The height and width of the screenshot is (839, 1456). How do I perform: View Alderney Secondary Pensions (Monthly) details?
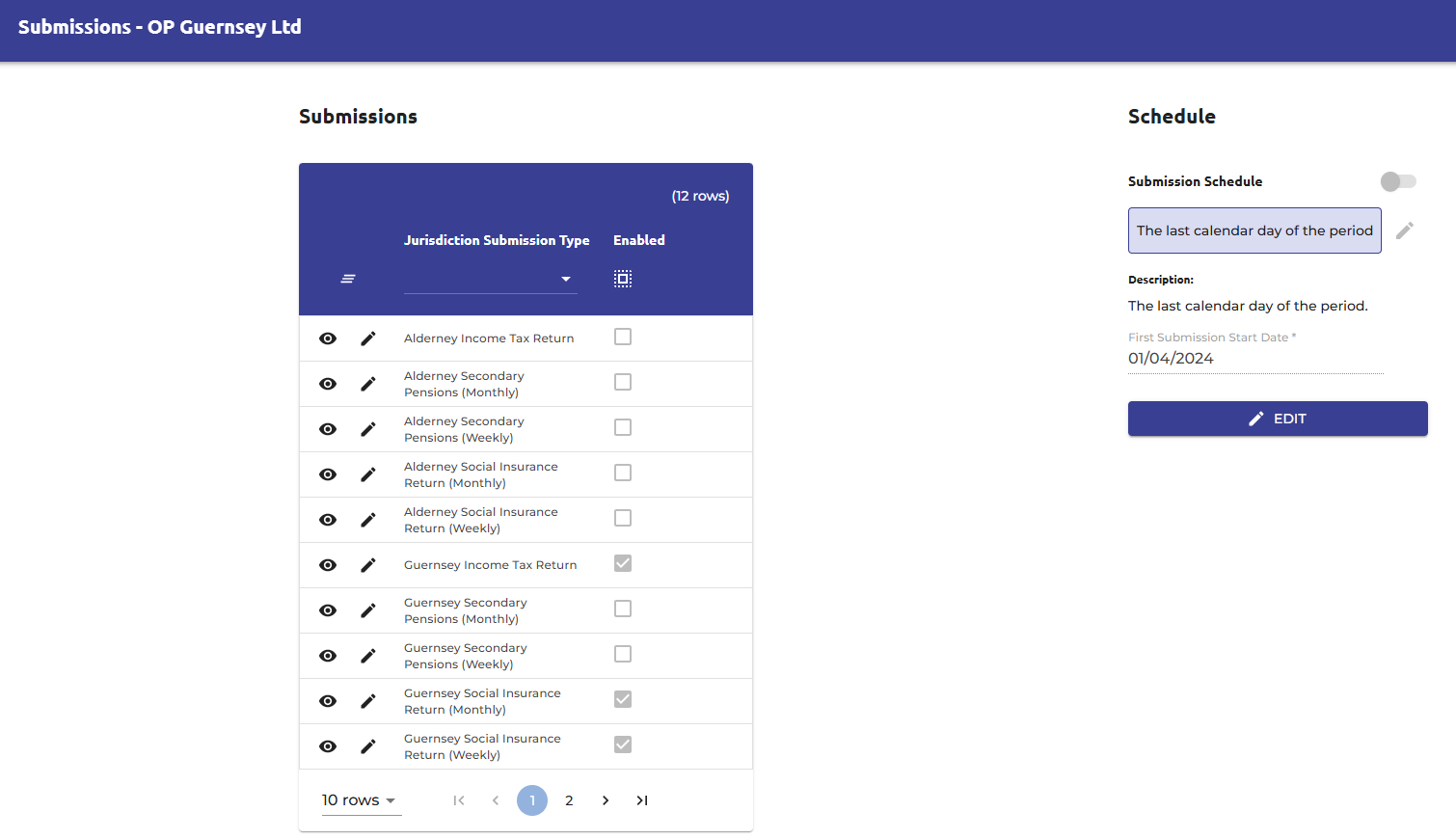click(x=328, y=384)
